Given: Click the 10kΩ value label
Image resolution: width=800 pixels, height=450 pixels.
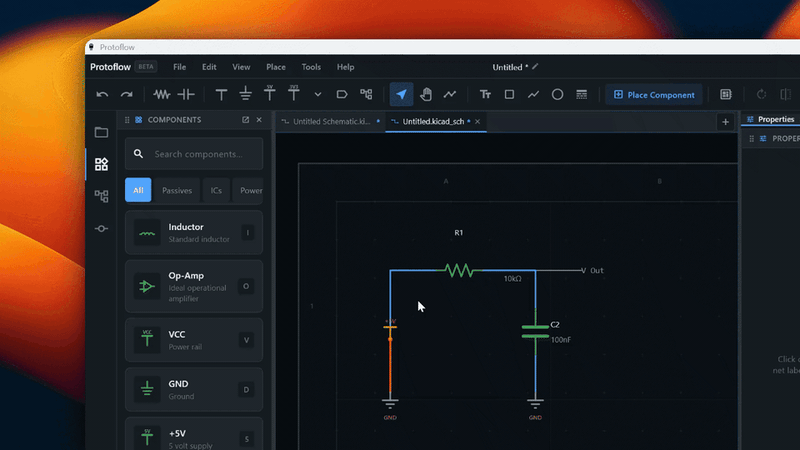Looking at the screenshot, I should (x=513, y=279).
